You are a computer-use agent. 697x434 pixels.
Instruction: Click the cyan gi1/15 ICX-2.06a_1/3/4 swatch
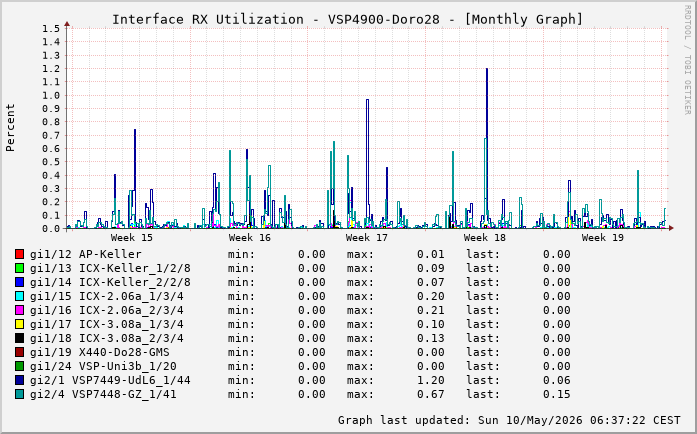(x=19, y=296)
